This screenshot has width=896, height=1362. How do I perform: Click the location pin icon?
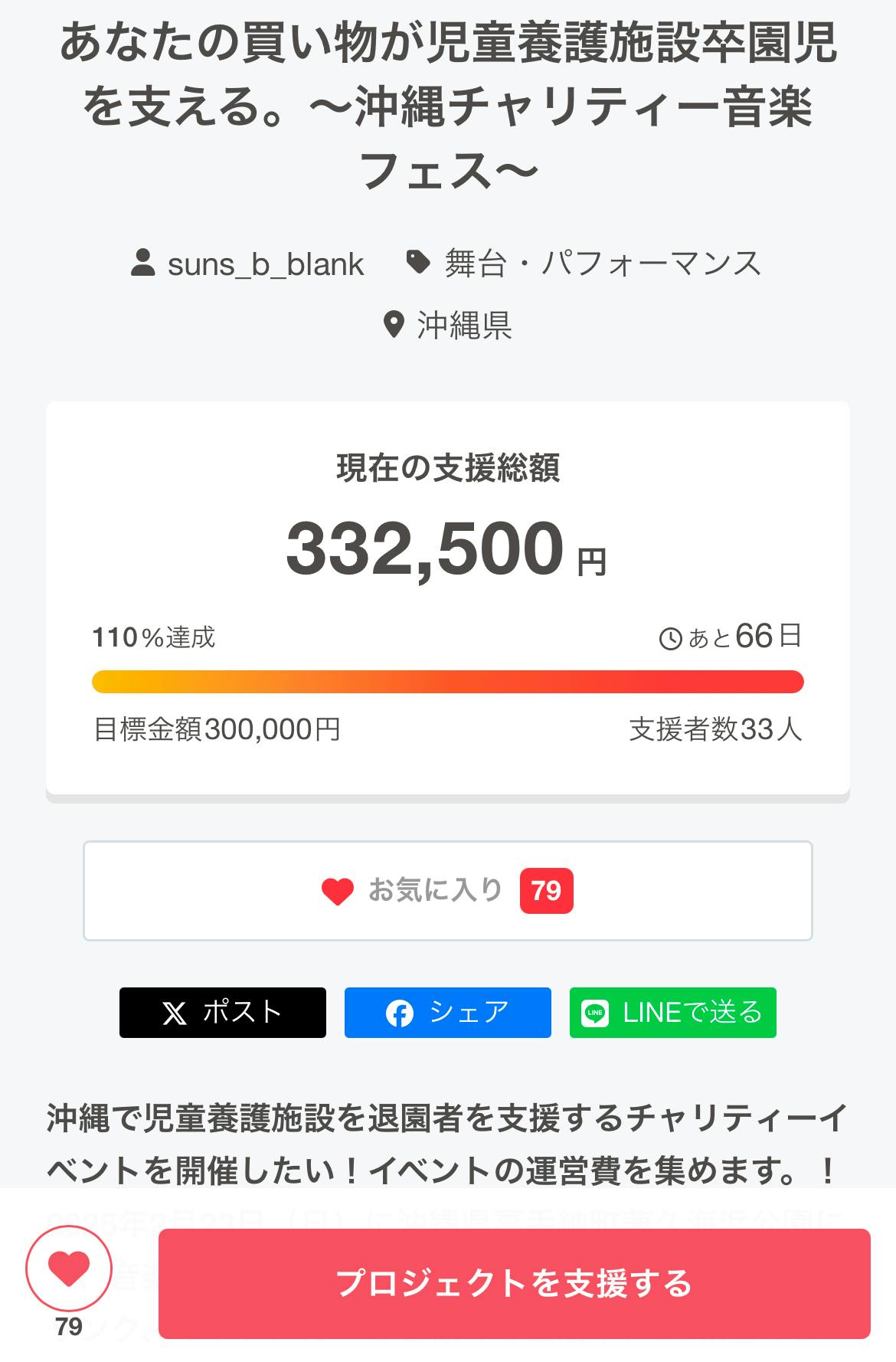click(393, 325)
